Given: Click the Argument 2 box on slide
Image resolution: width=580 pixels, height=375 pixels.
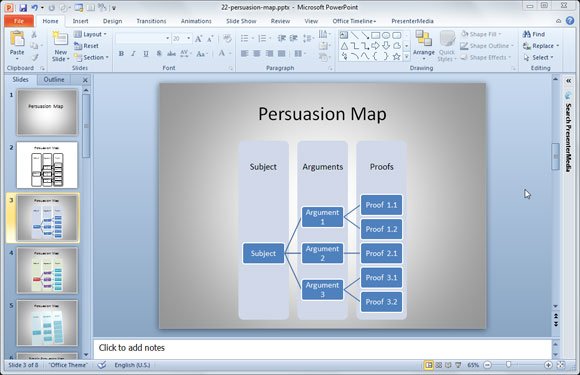Looking at the screenshot, I should (x=322, y=253).
